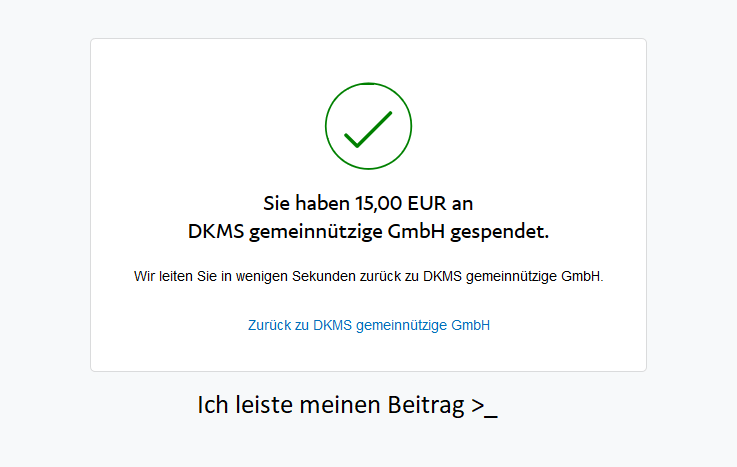Open the Zurück zu DKMS gemeinnützige GmbH link
Viewport: 737px width, 467px height.
click(369, 325)
